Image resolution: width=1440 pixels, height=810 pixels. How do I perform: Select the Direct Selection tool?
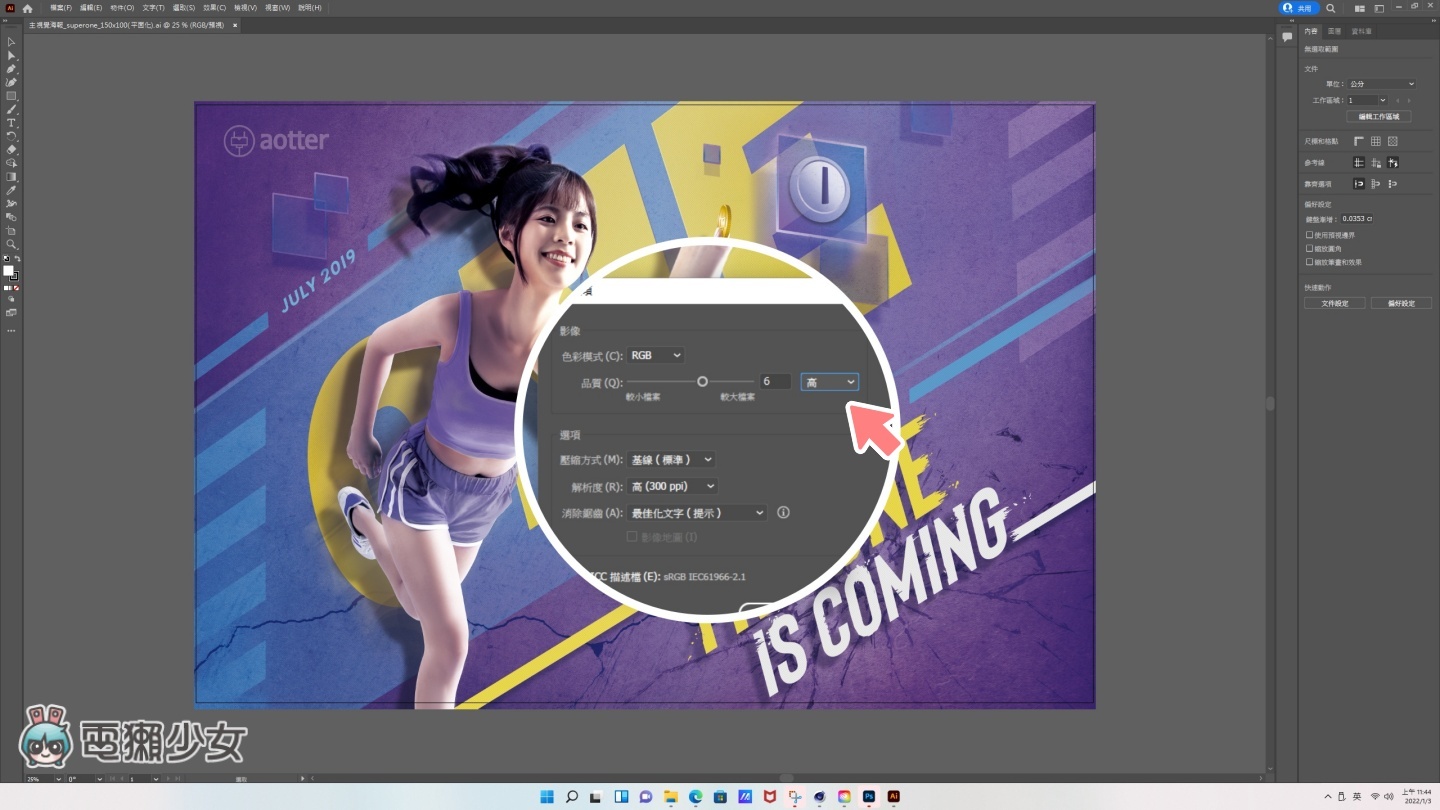coord(11,56)
